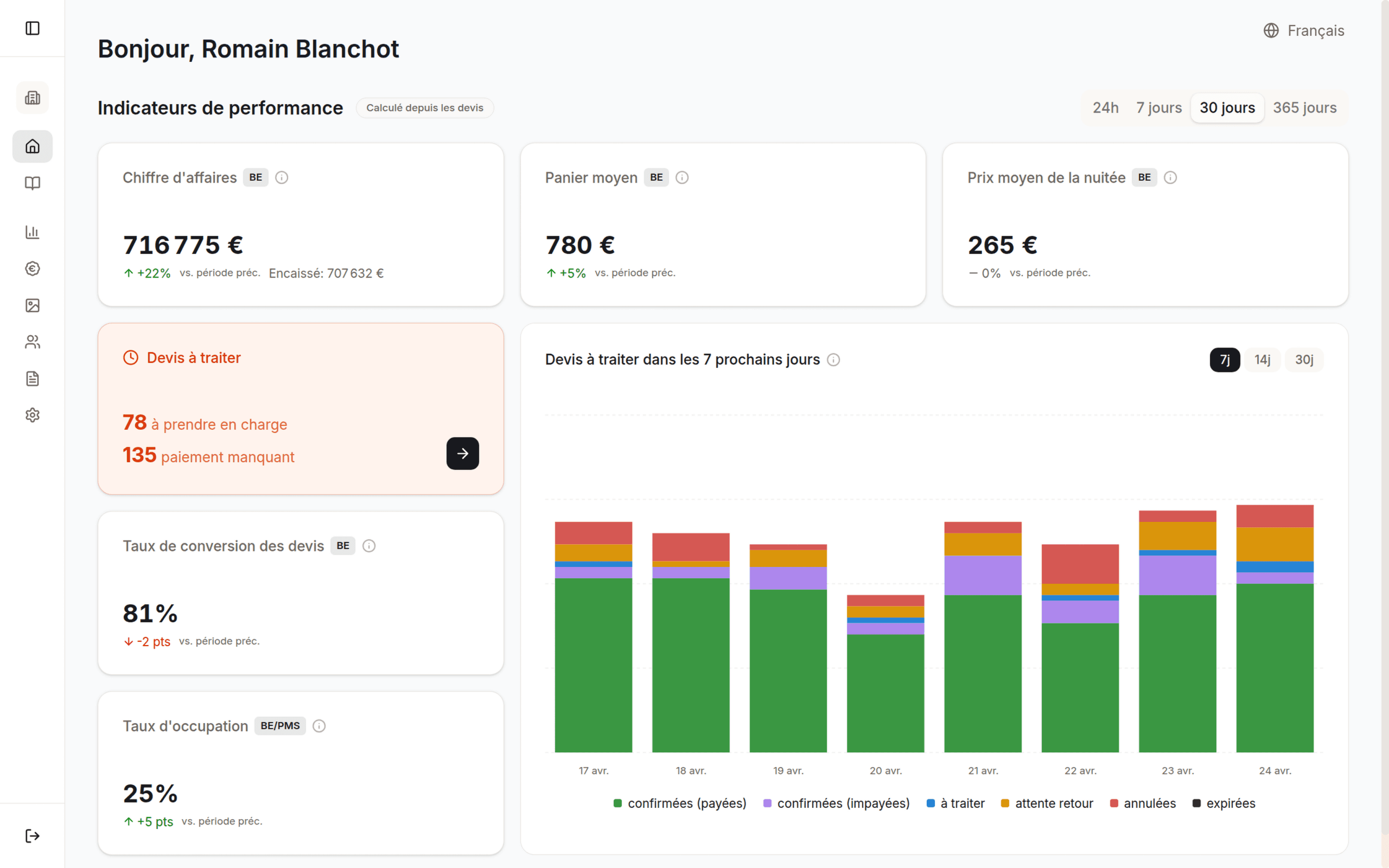Click the Encaissé: 707 632 € text
Screen dimensions: 1389x868
pyautogui.click(x=326, y=273)
